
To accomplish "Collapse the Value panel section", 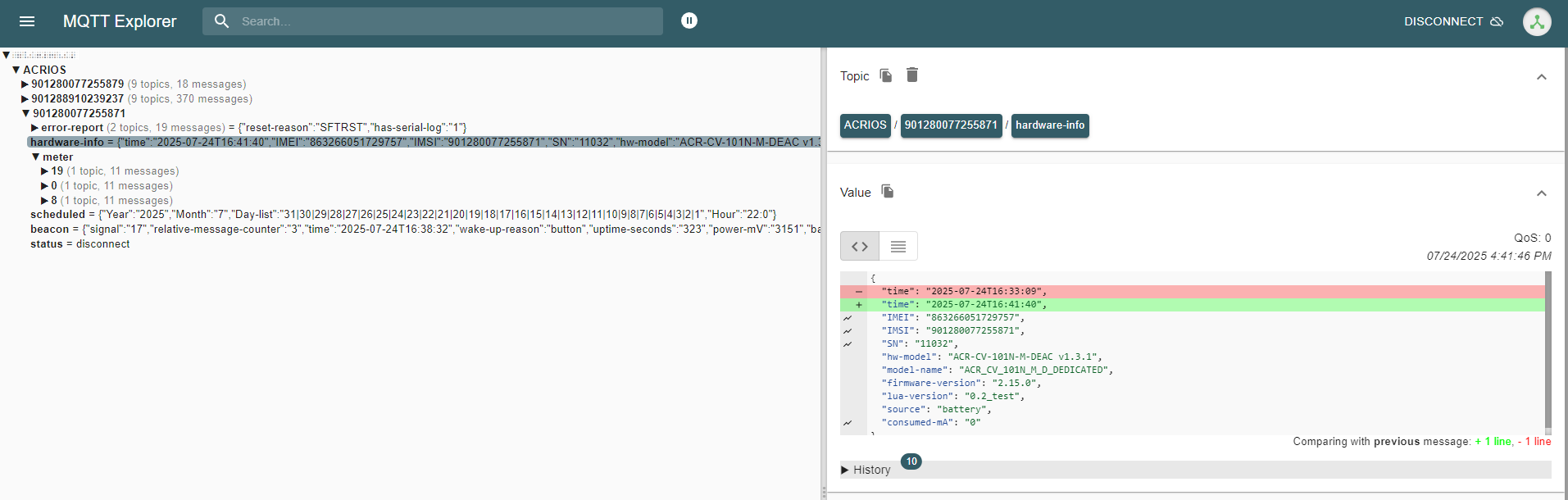I will click(x=1541, y=193).
